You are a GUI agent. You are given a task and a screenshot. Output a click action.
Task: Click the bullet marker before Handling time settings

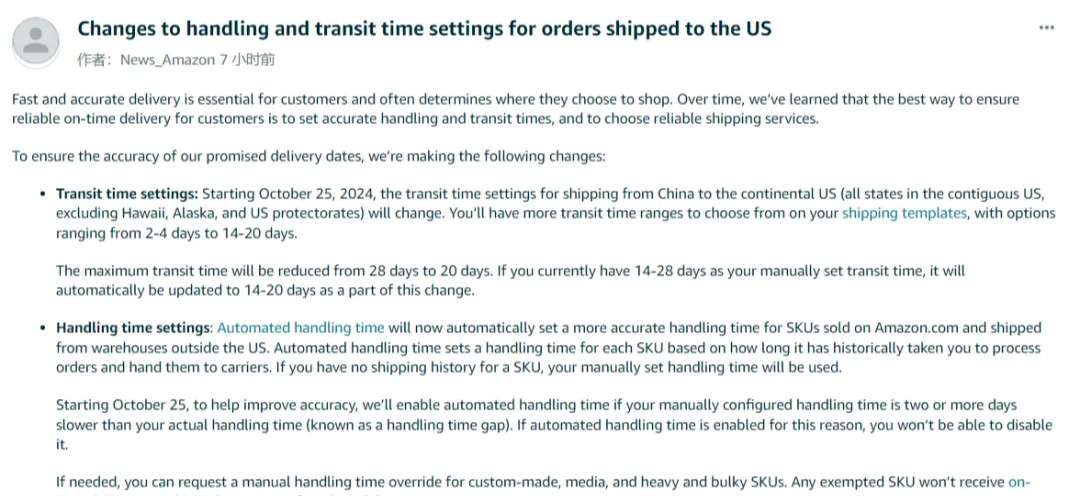pos(43,329)
